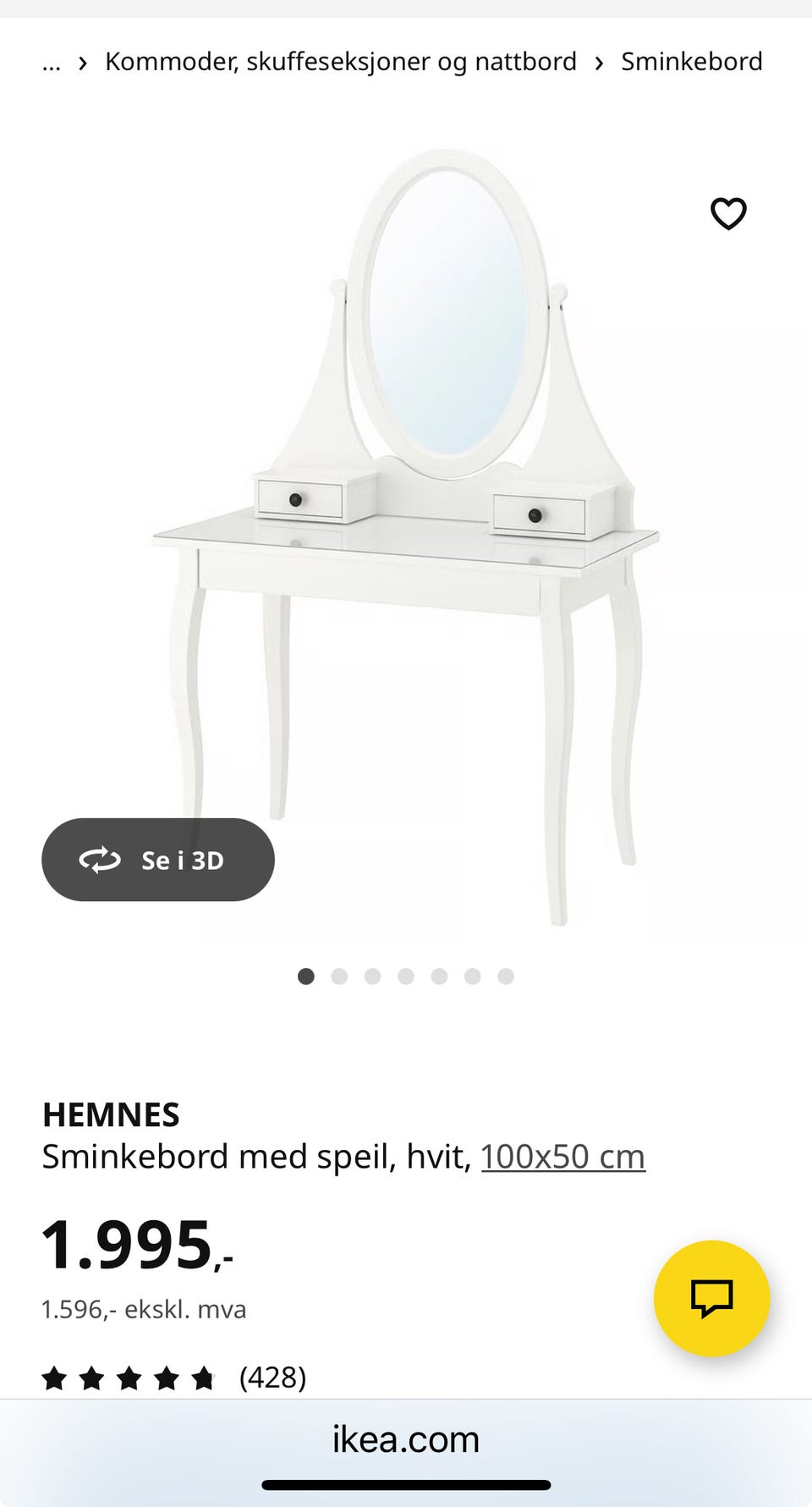The width and height of the screenshot is (812, 1507).
Task: Add HEMNES to favorites with heart icon
Action: (728, 213)
